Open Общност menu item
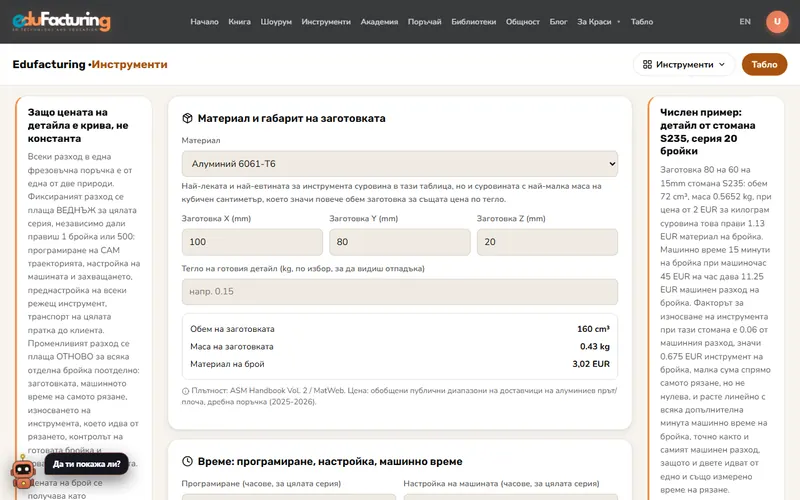800x500 pixels. coord(522,21)
